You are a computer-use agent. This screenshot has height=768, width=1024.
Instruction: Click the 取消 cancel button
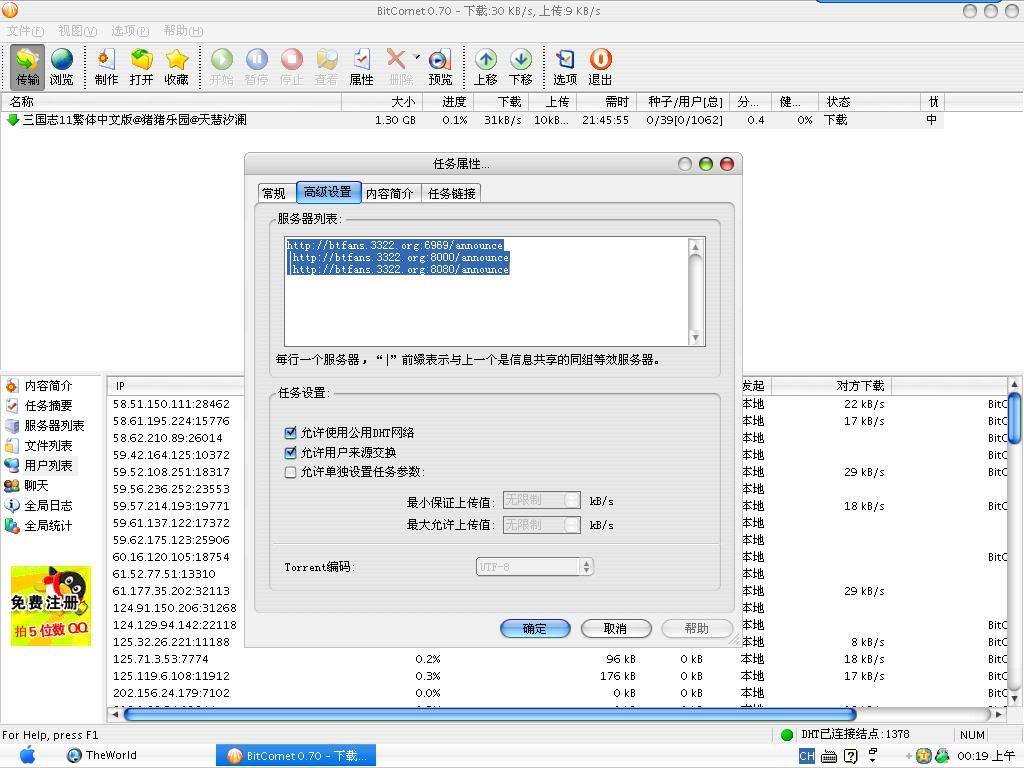point(616,628)
